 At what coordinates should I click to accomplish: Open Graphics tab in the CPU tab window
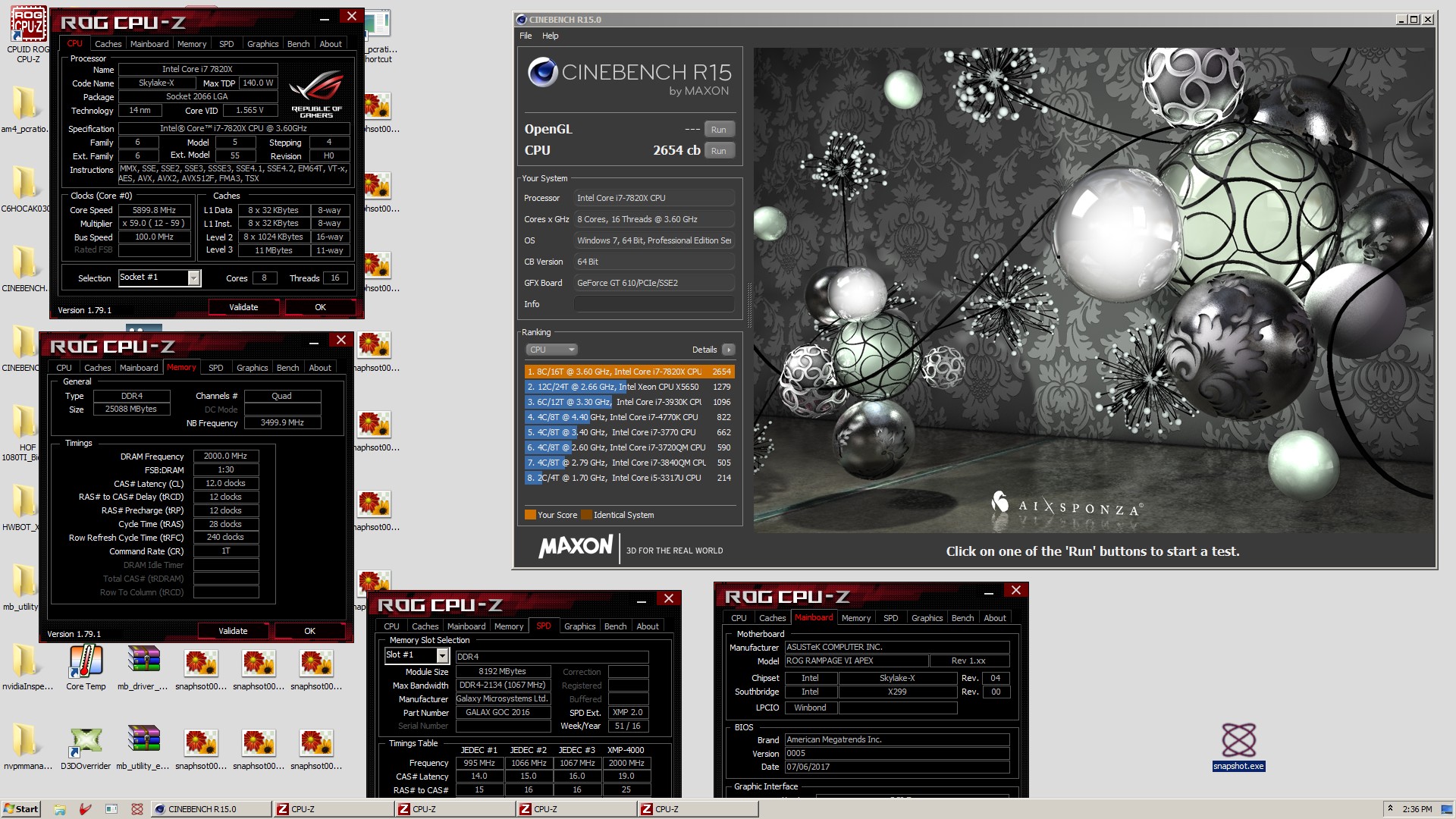point(262,44)
